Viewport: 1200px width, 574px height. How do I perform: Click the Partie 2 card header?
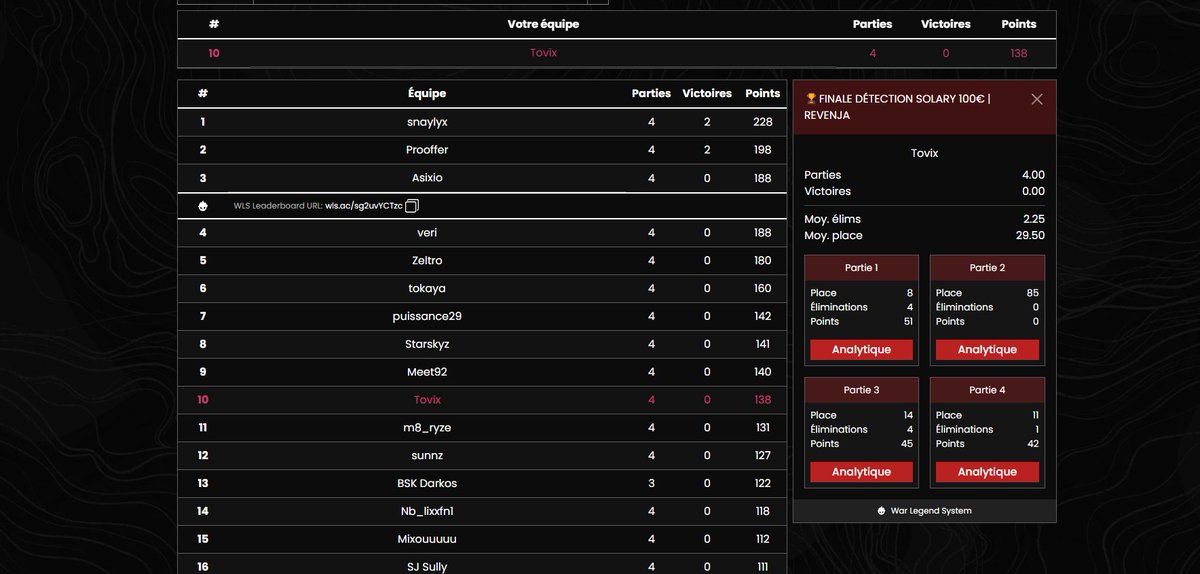coord(987,268)
